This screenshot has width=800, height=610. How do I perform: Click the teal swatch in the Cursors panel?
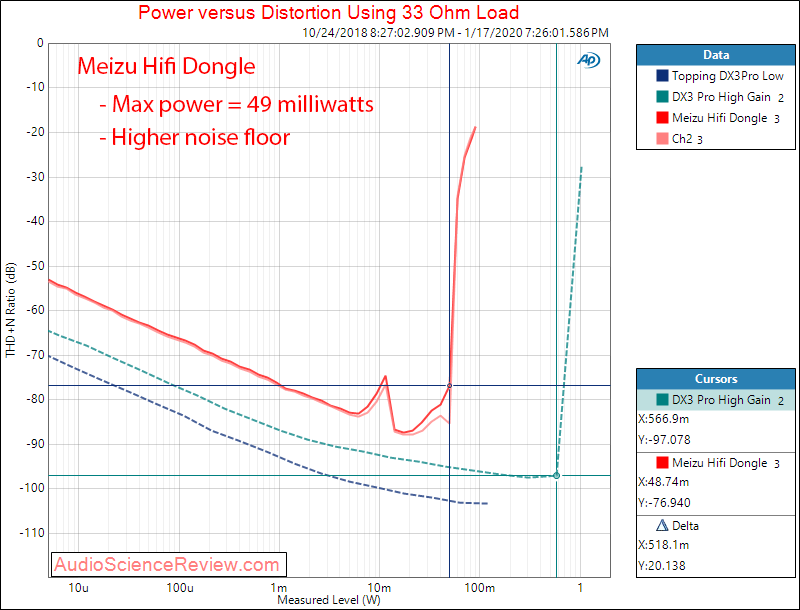(662, 400)
